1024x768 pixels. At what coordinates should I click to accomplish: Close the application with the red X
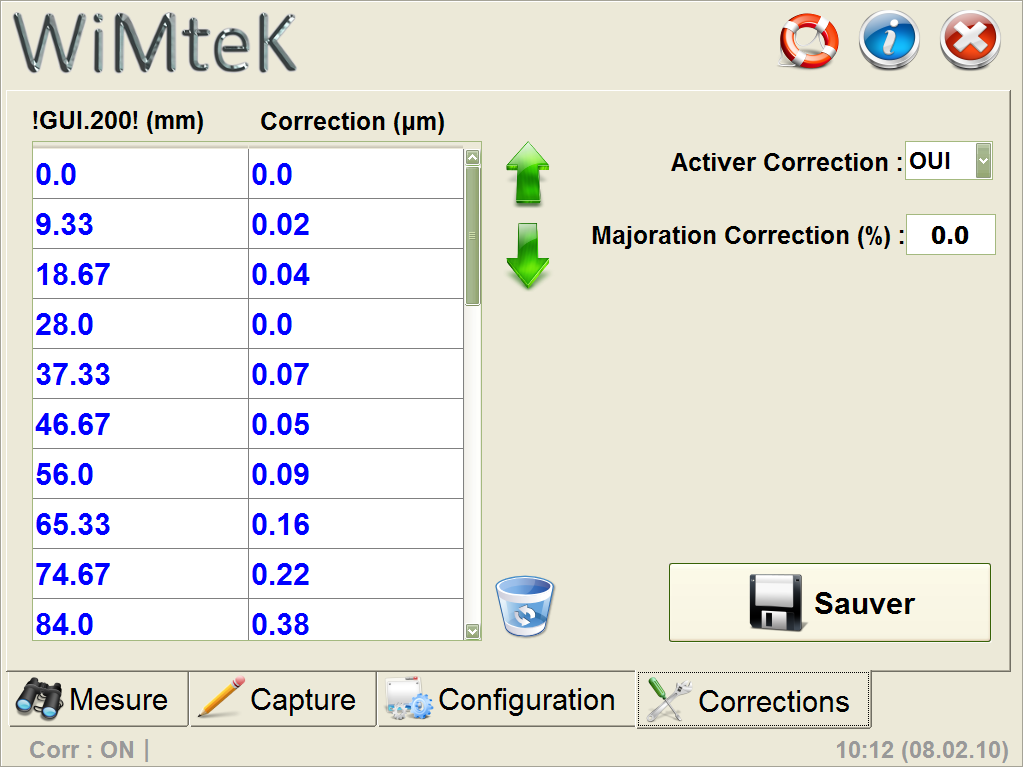coord(970,40)
